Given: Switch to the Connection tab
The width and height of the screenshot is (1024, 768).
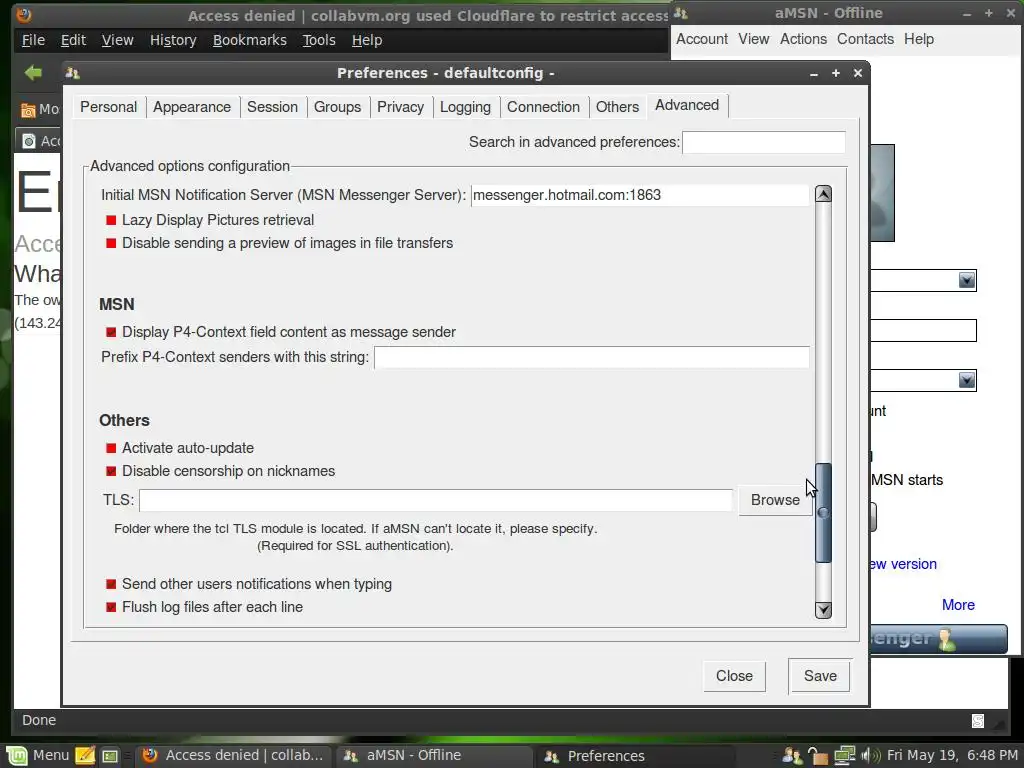Looking at the screenshot, I should [x=543, y=107].
